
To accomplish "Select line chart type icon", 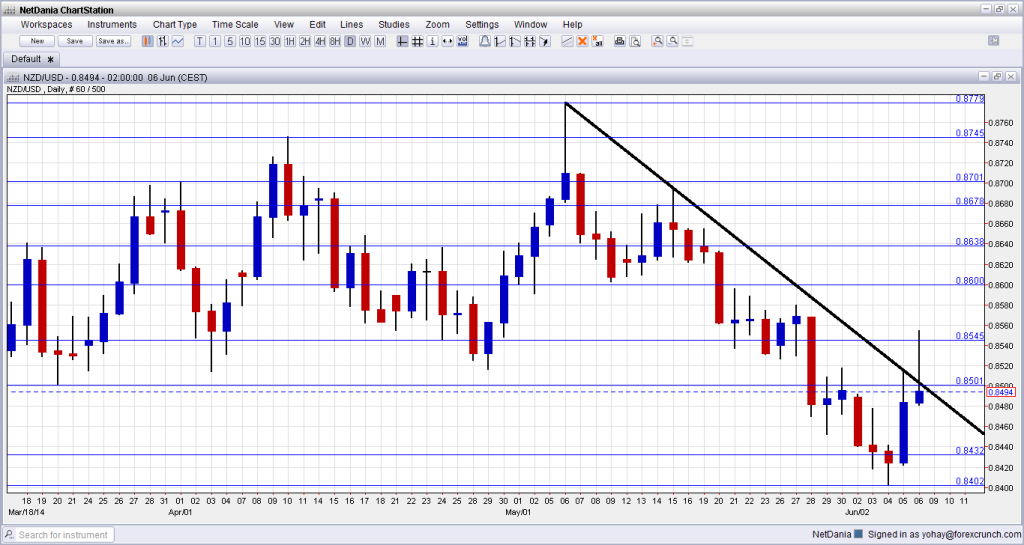I will (x=178, y=41).
